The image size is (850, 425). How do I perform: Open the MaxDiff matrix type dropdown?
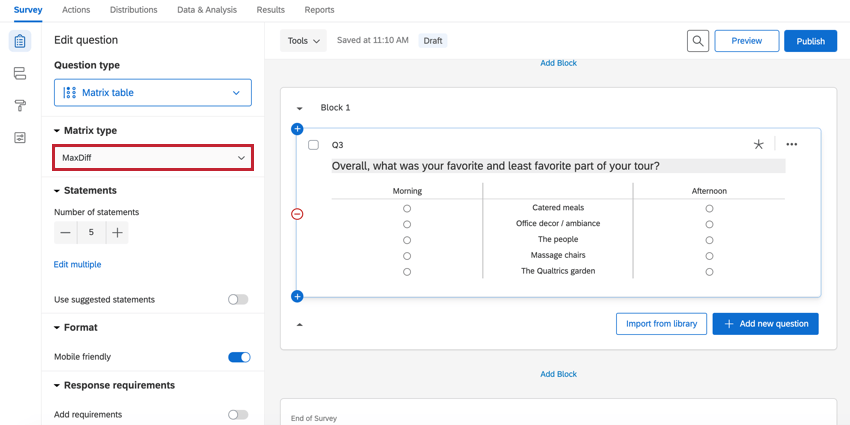(x=153, y=158)
